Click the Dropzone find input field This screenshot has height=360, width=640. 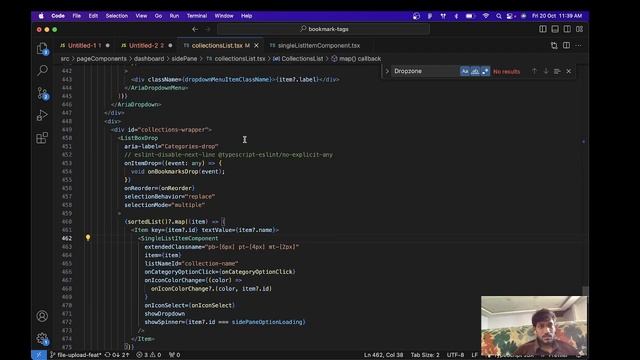point(425,71)
